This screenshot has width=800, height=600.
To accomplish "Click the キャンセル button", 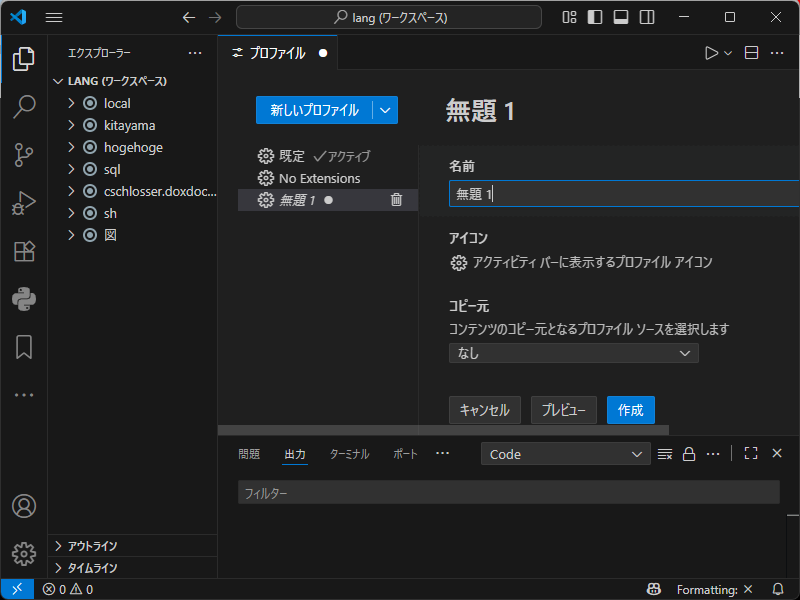I will tap(485, 410).
